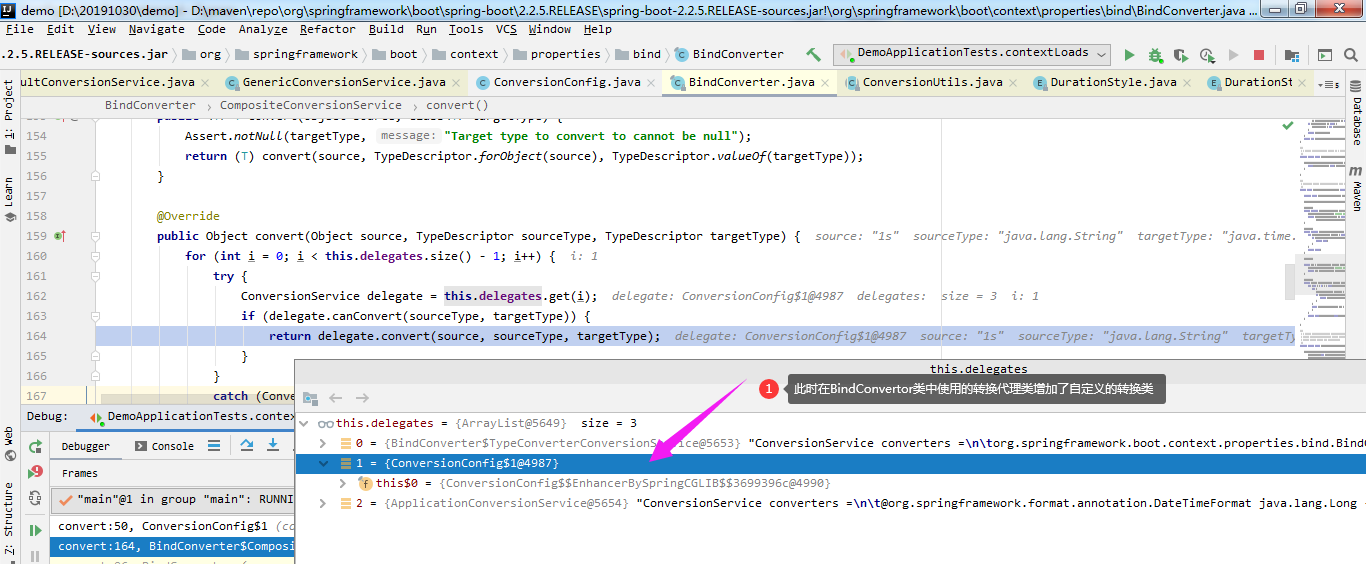Select the Console tab in Debug
The height and width of the screenshot is (564, 1366).
pyautogui.click(x=163, y=446)
